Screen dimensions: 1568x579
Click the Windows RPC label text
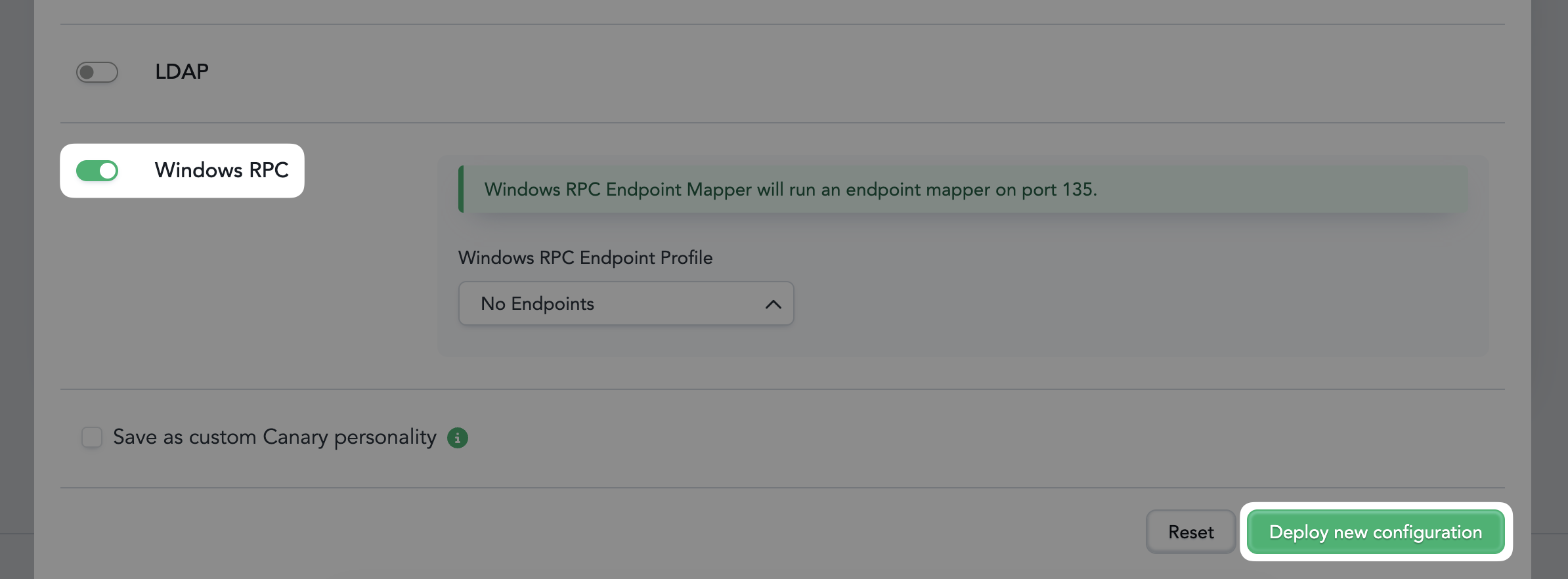(x=222, y=170)
